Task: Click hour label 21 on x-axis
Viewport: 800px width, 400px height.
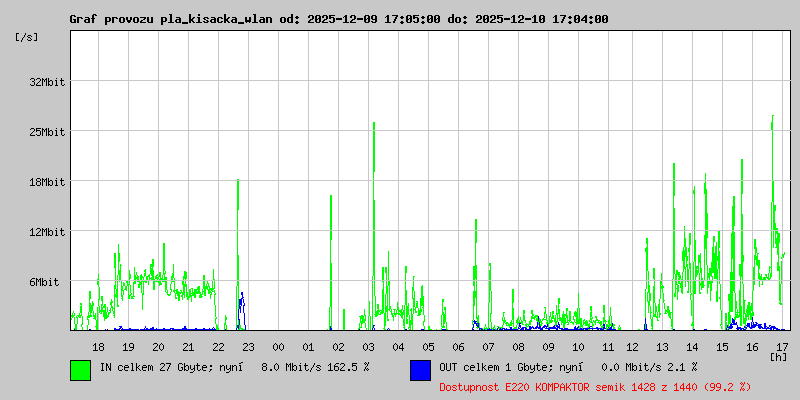Action: click(x=188, y=347)
